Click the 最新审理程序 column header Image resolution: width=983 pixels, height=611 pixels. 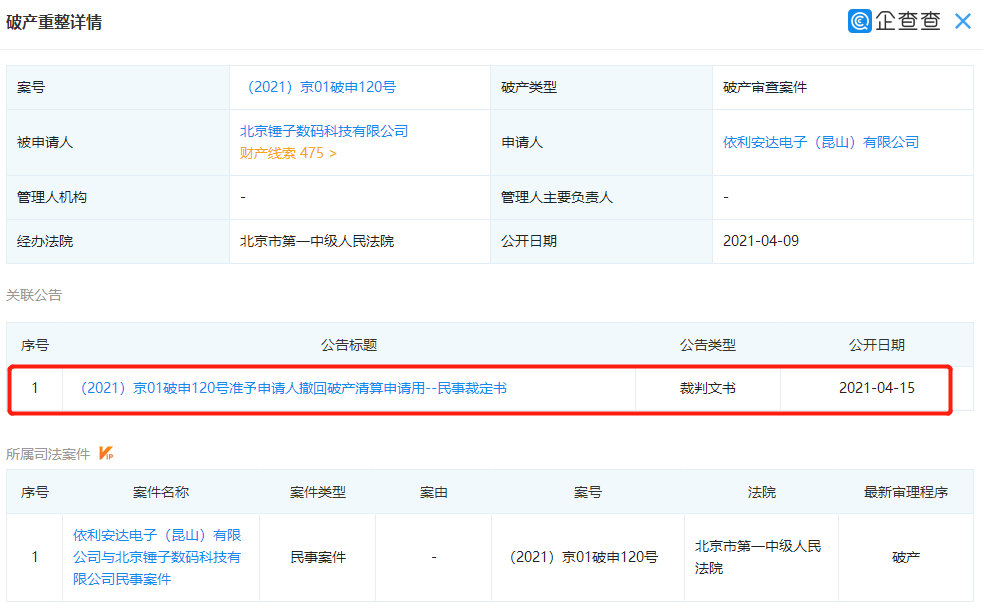(x=905, y=493)
